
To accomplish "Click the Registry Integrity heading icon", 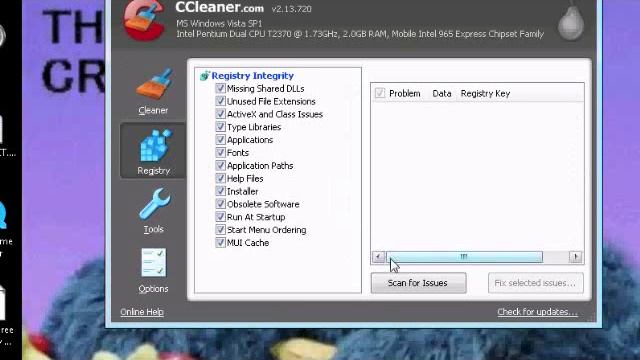I will (x=204, y=76).
